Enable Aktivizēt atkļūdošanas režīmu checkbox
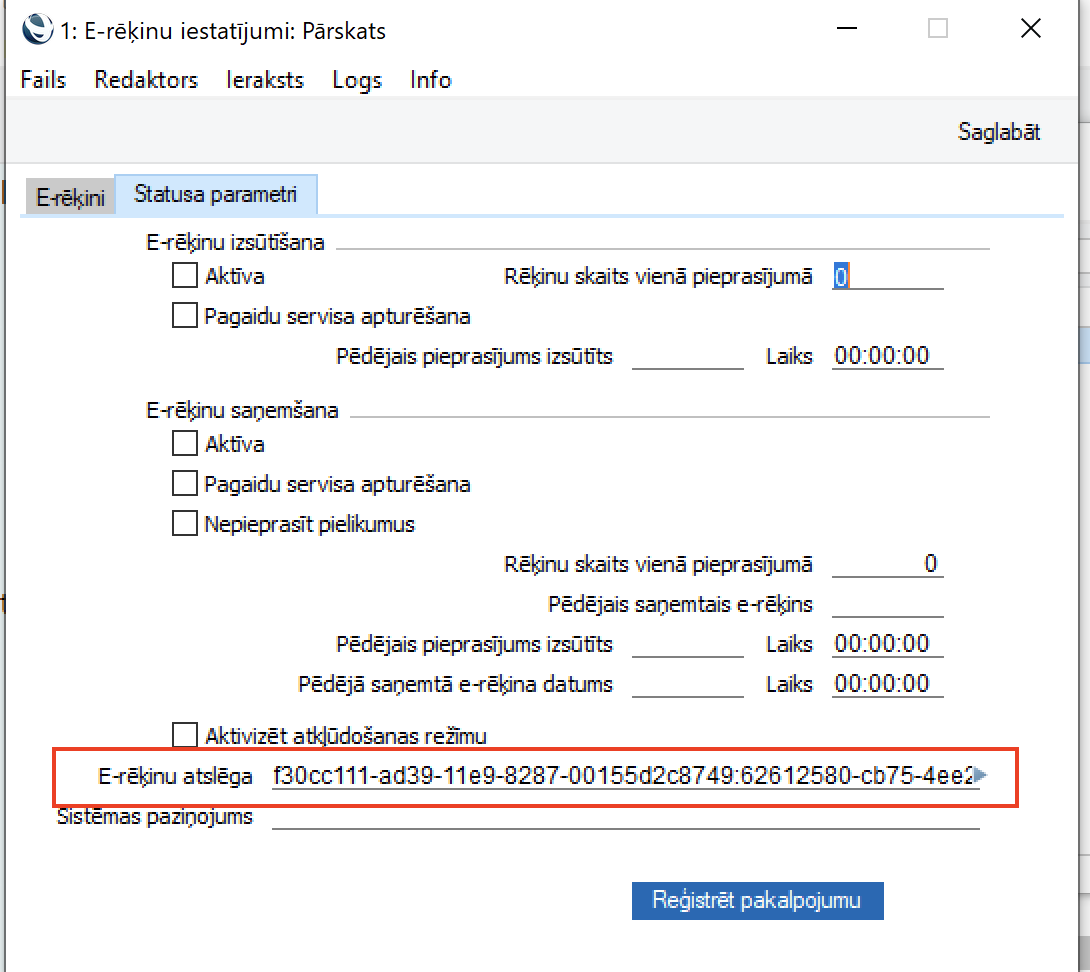This screenshot has width=1090, height=972. (x=185, y=736)
